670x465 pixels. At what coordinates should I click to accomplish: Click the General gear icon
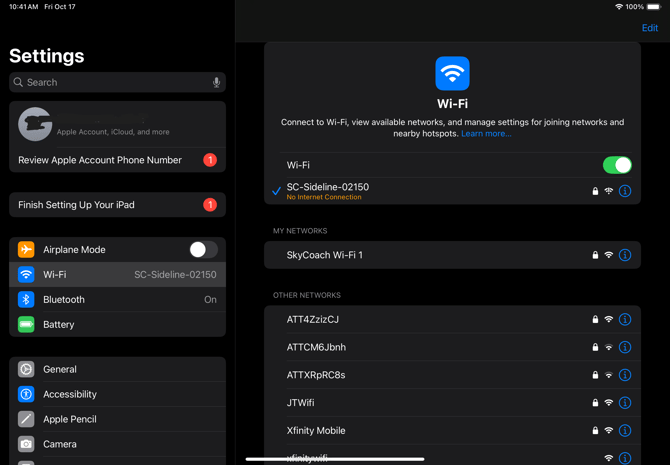coord(26,369)
